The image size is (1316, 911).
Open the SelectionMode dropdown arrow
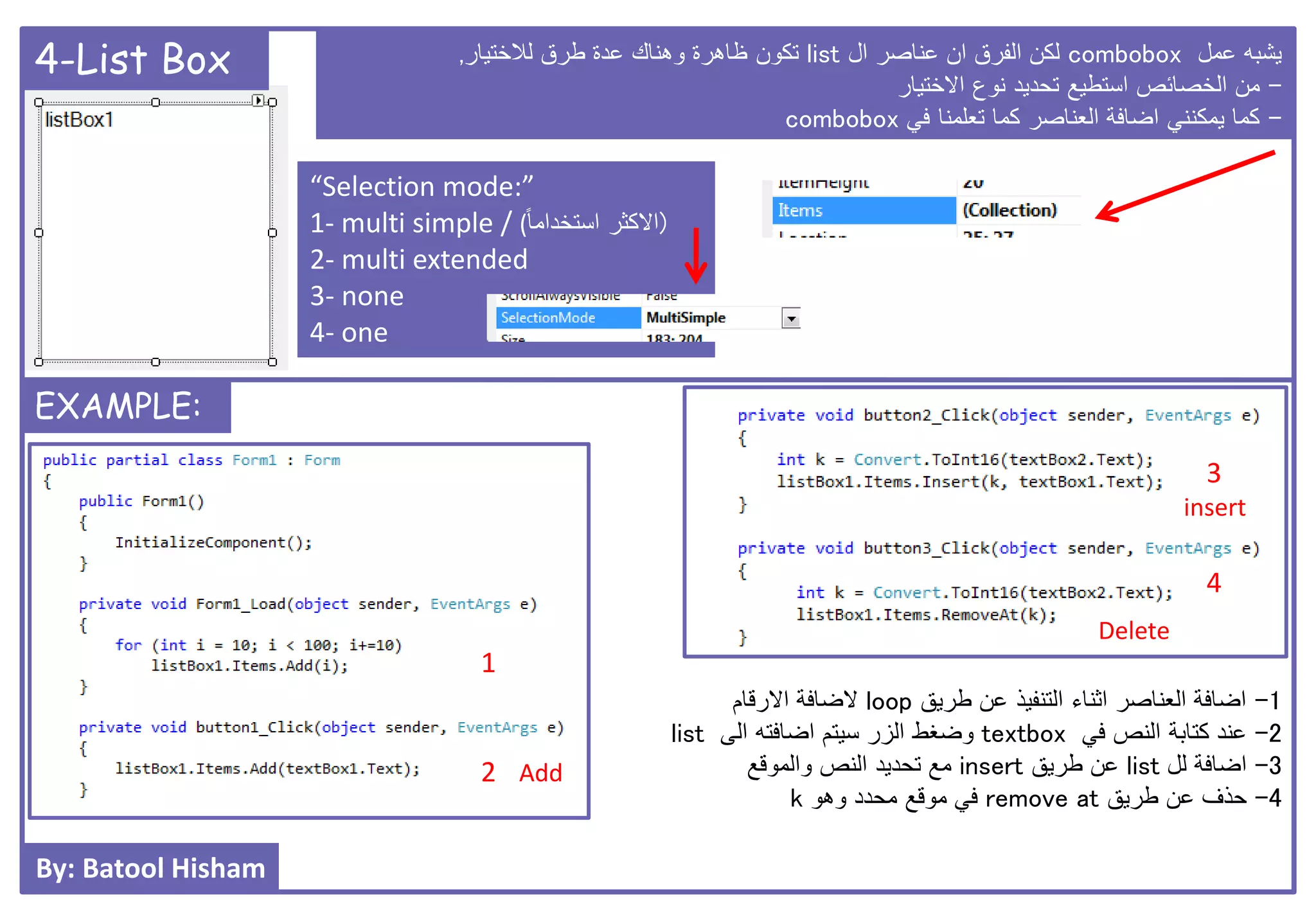[791, 318]
